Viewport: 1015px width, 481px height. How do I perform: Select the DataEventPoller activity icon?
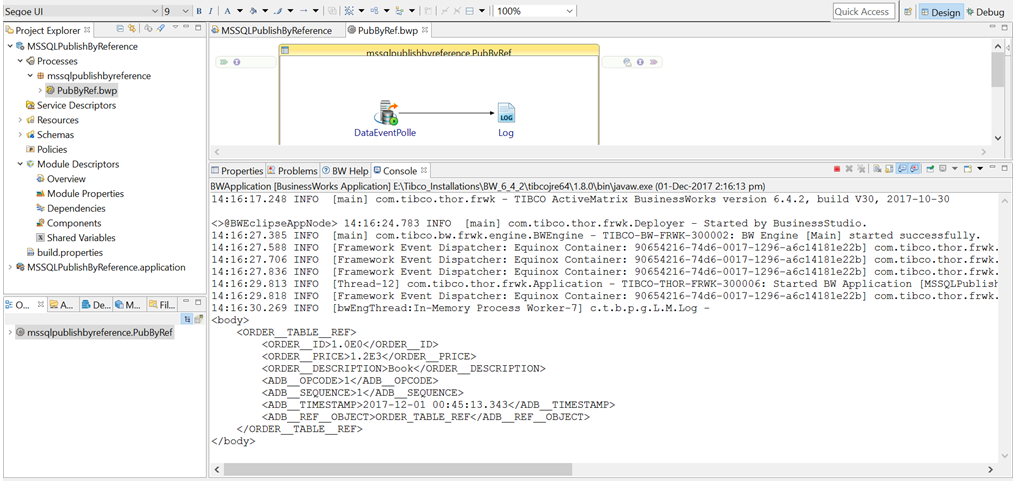click(x=385, y=113)
